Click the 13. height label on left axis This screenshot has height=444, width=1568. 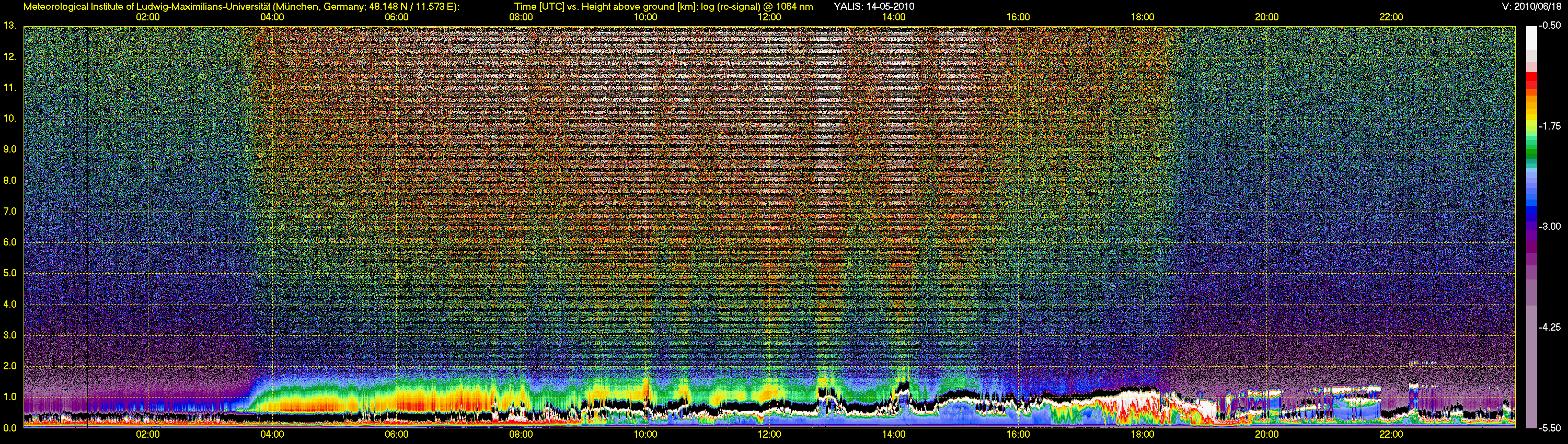pyautogui.click(x=10, y=26)
